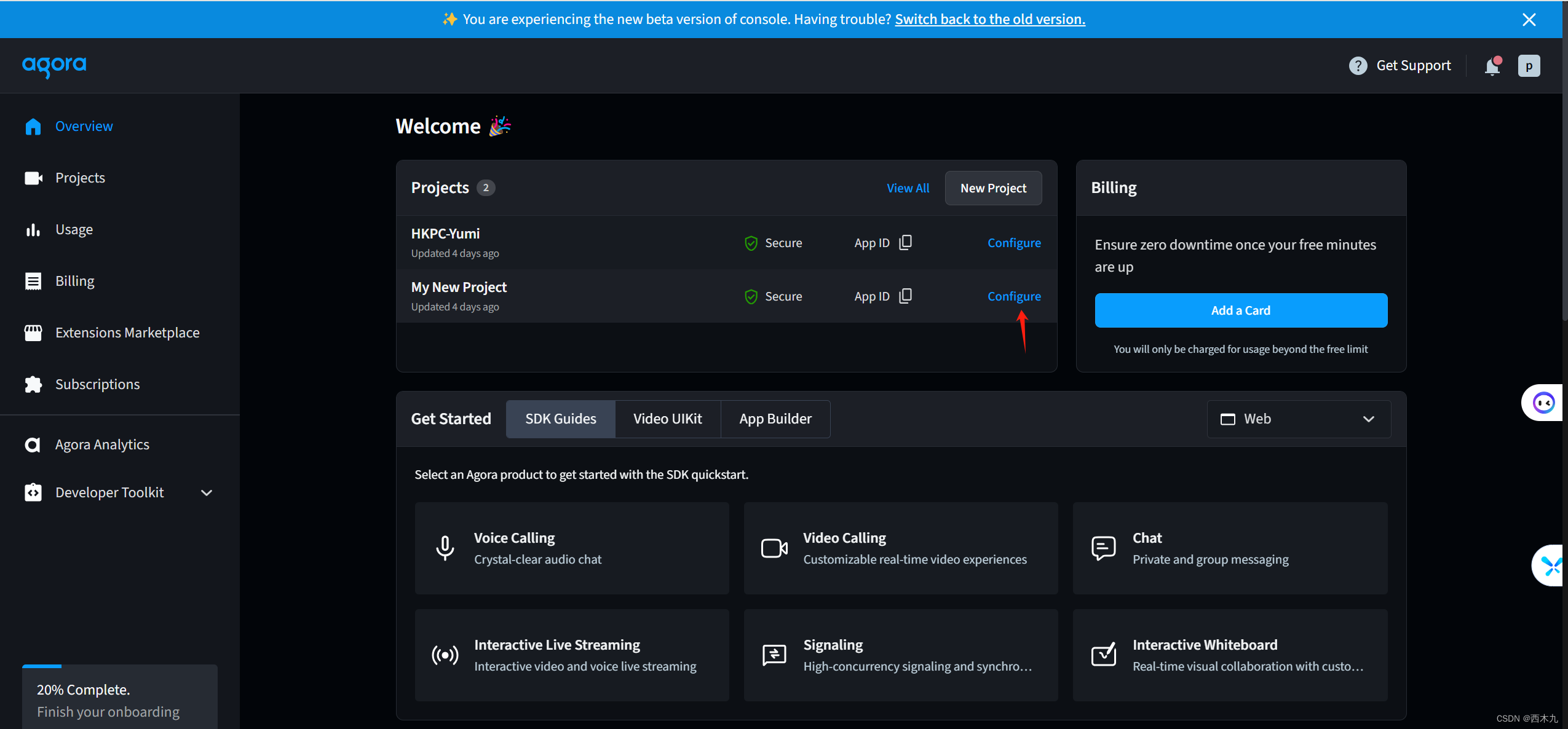Click the My New Project name
This screenshot has width=1568, height=729.
tap(459, 287)
